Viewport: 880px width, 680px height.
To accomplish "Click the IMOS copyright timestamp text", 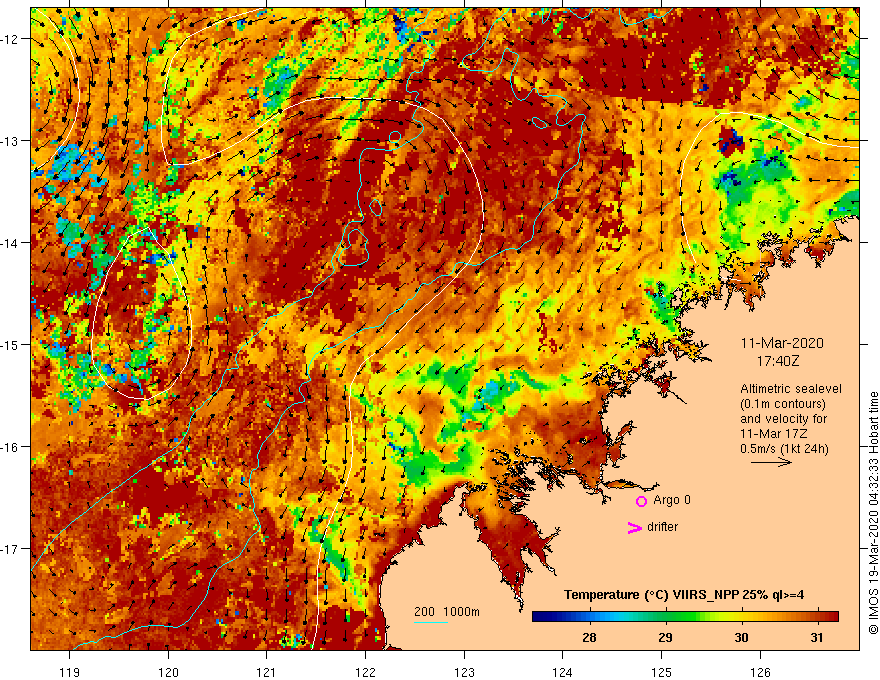I will pos(873,513).
